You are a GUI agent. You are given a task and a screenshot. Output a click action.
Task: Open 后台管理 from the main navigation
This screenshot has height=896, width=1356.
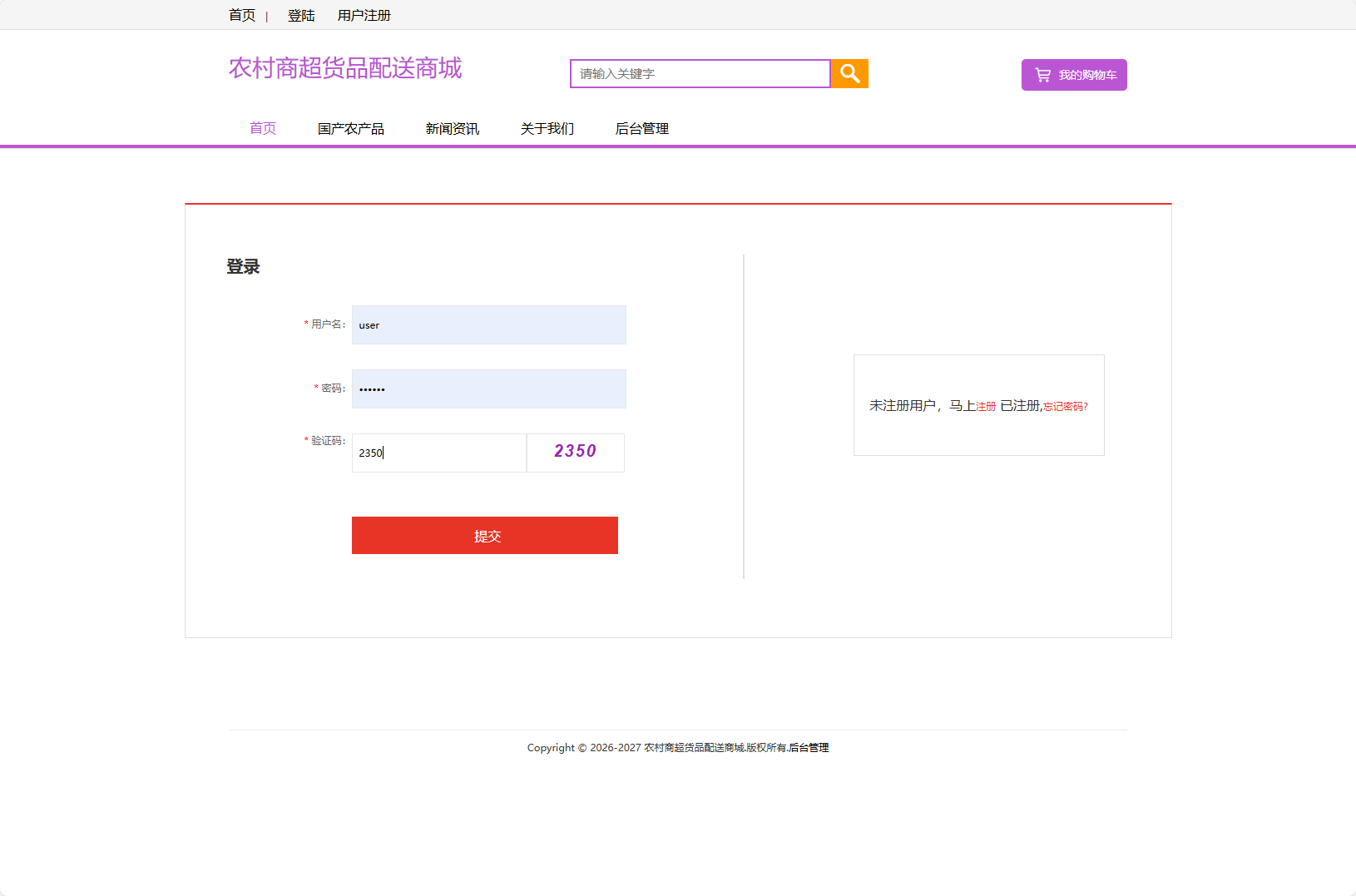click(x=641, y=128)
